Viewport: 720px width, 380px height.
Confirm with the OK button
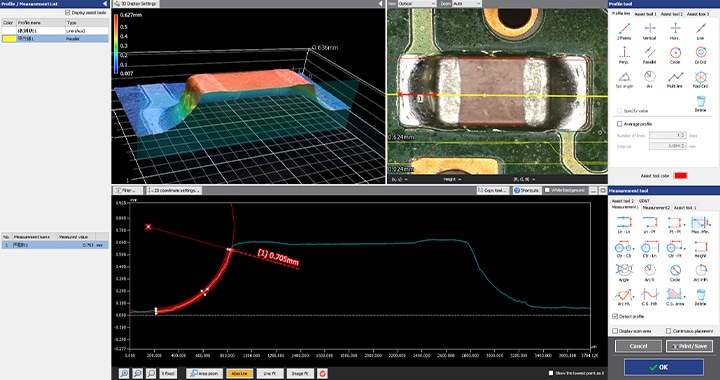click(664, 367)
